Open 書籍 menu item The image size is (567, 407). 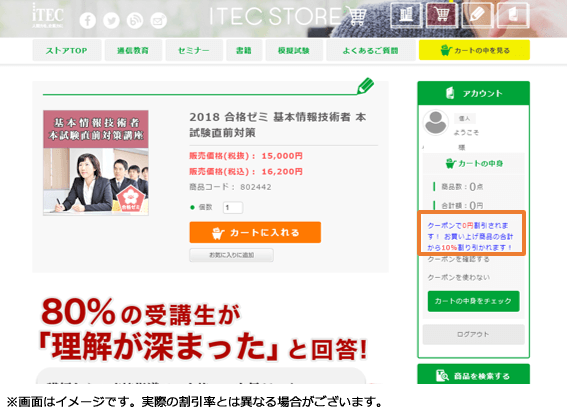244,50
